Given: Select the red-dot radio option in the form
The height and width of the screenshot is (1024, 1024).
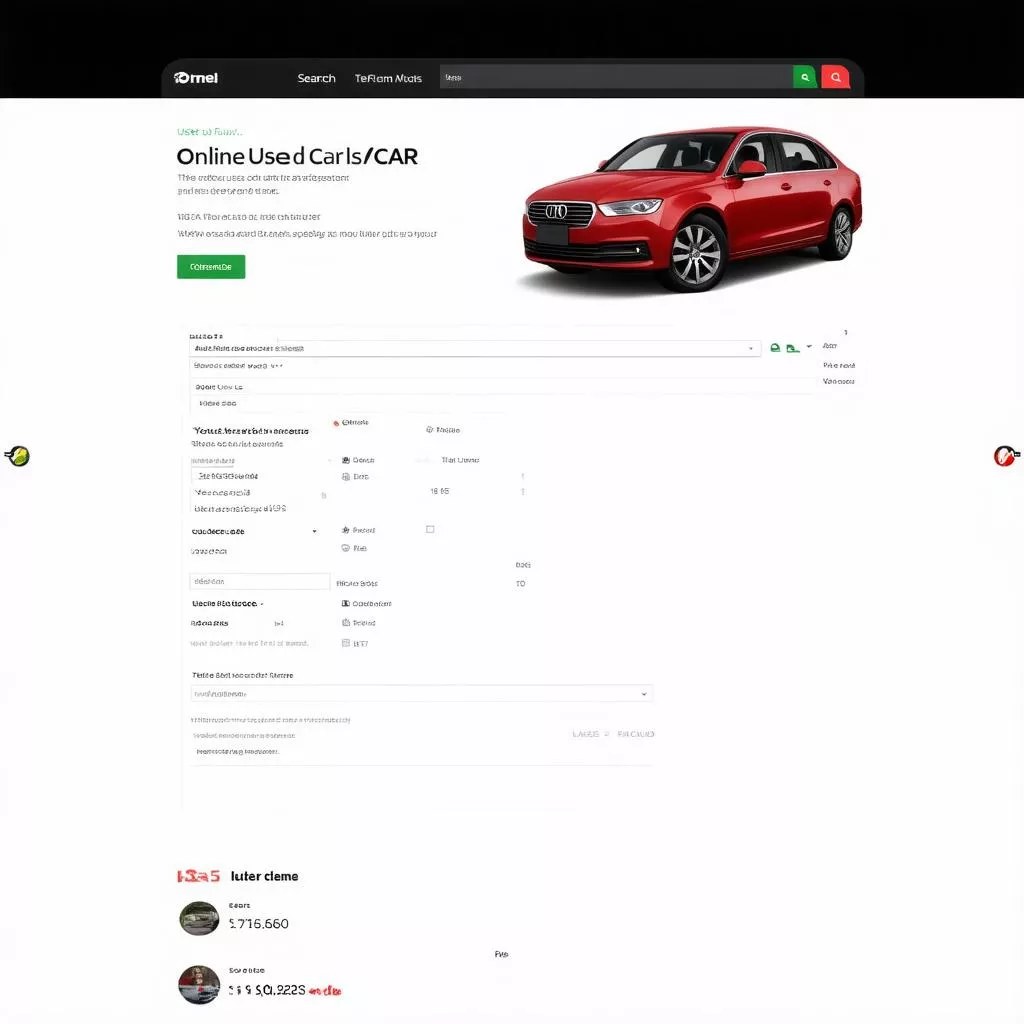Looking at the screenshot, I should point(337,423).
